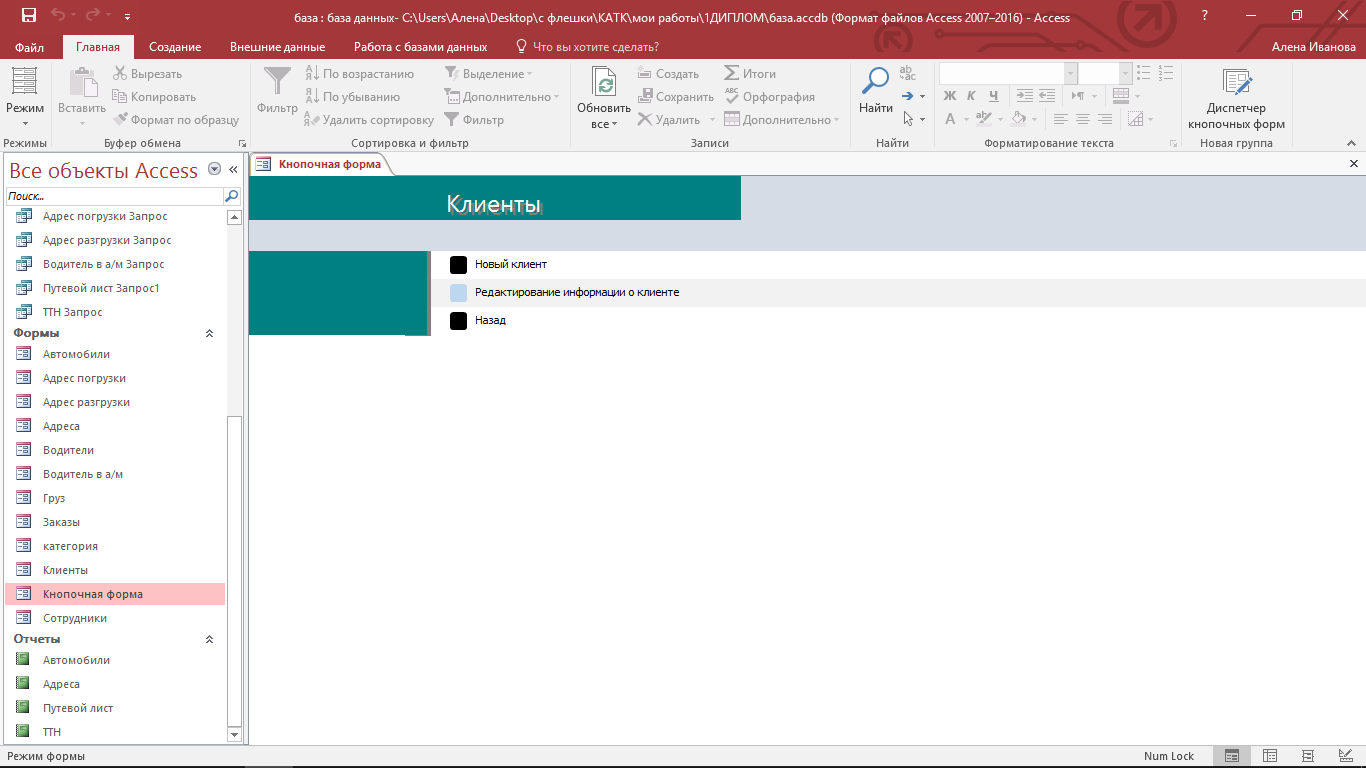Open Выделение dropdown
1366x768 pixels.
point(488,74)
